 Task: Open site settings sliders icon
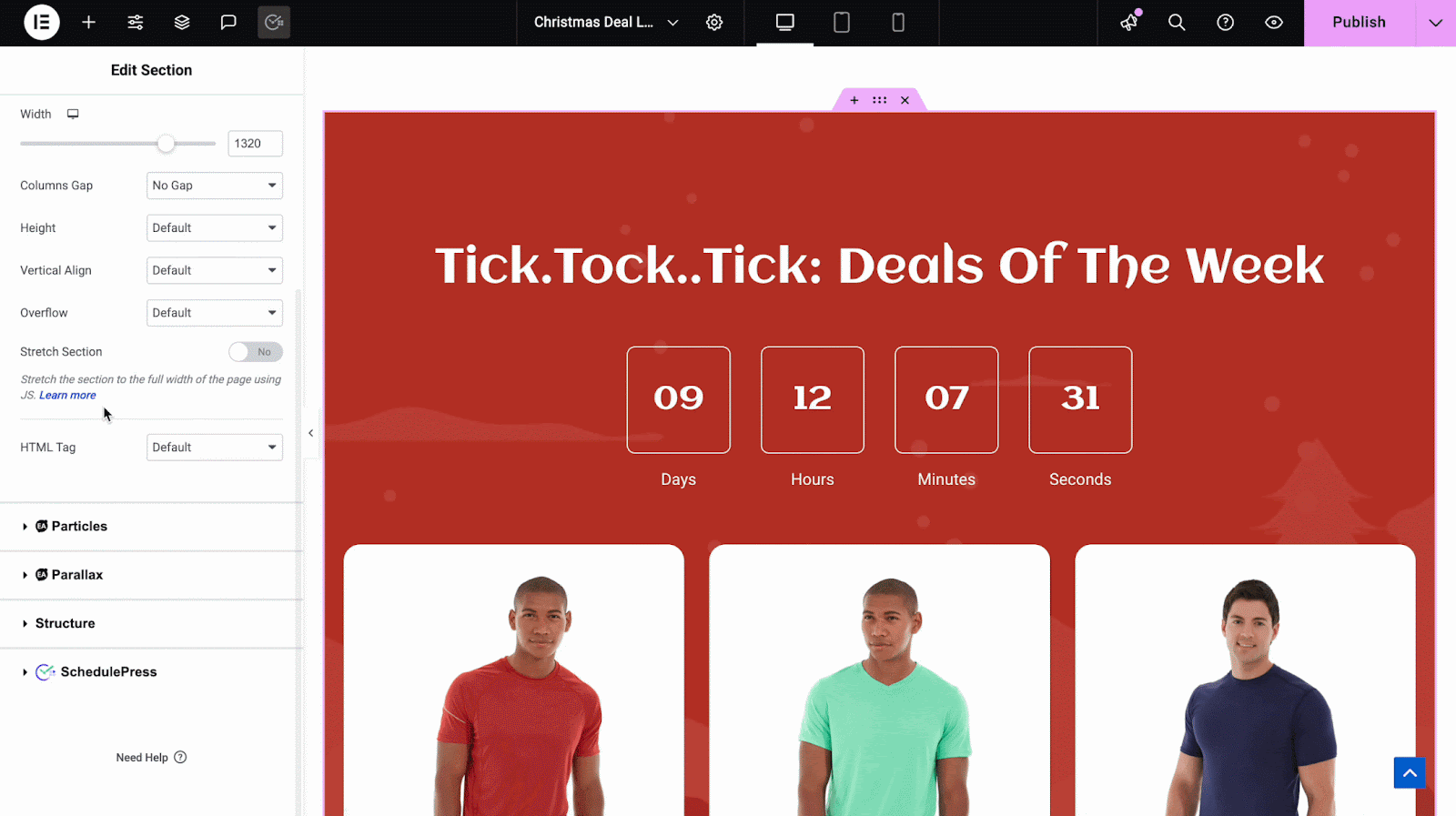[136, 22]
